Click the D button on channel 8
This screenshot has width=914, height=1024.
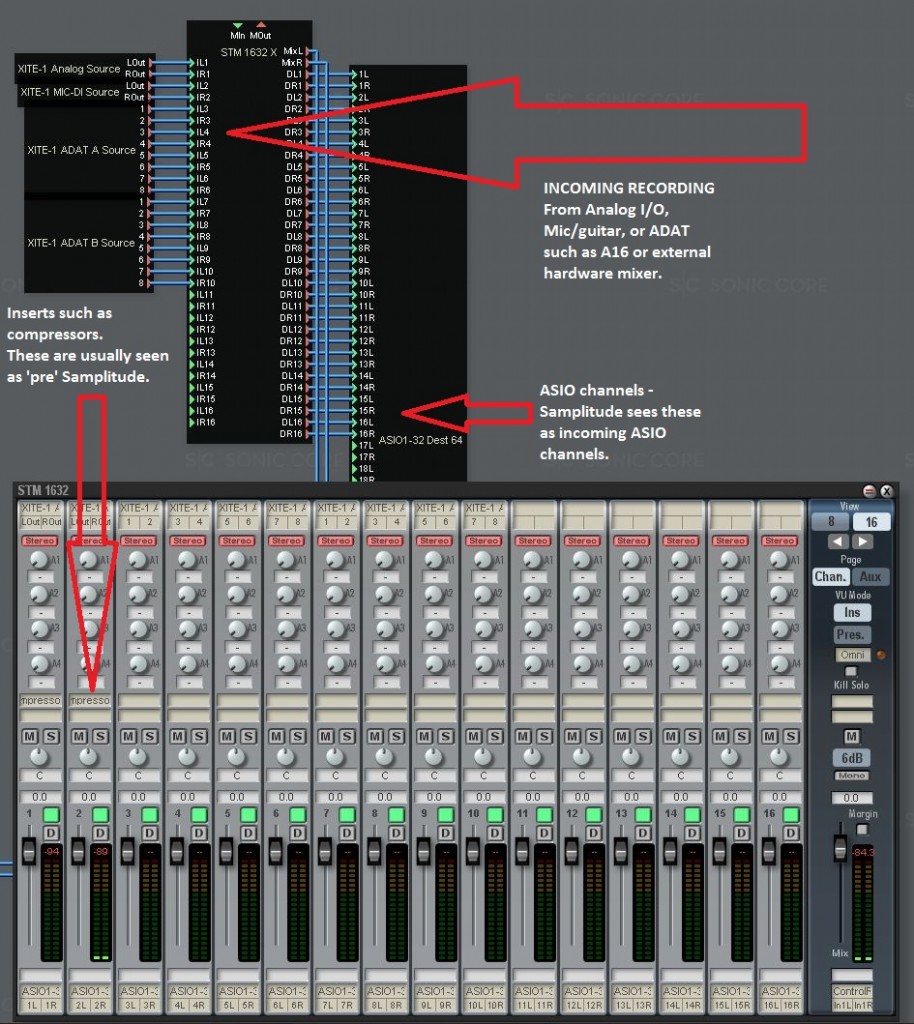pos(396,833)
